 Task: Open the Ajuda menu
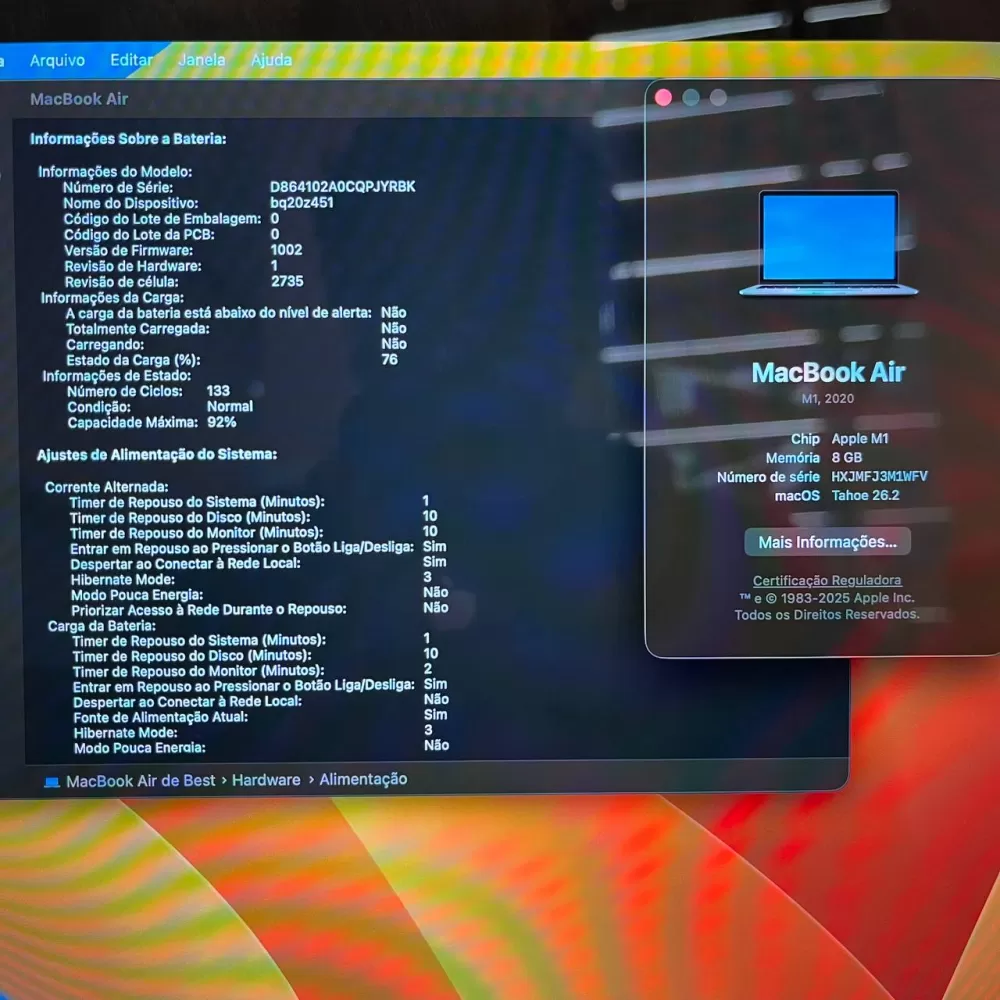coord(271,60)
